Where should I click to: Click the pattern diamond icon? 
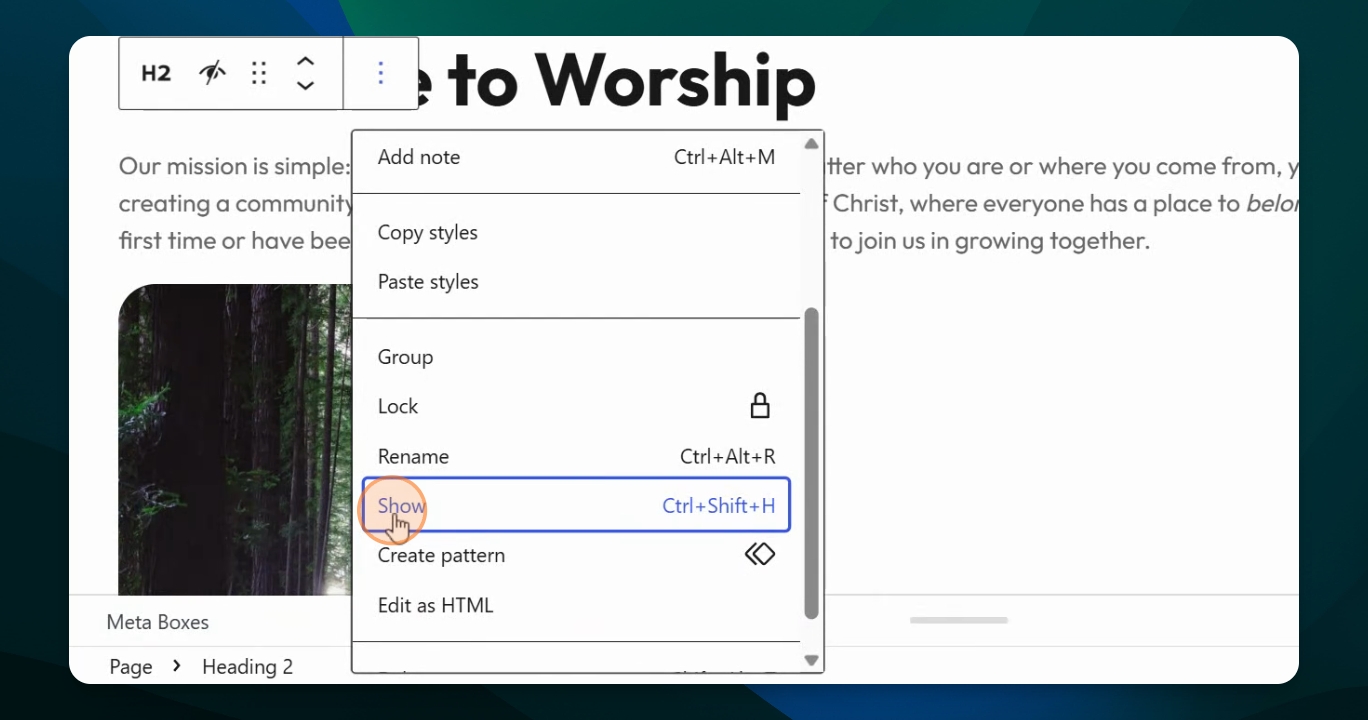[760, 554]
